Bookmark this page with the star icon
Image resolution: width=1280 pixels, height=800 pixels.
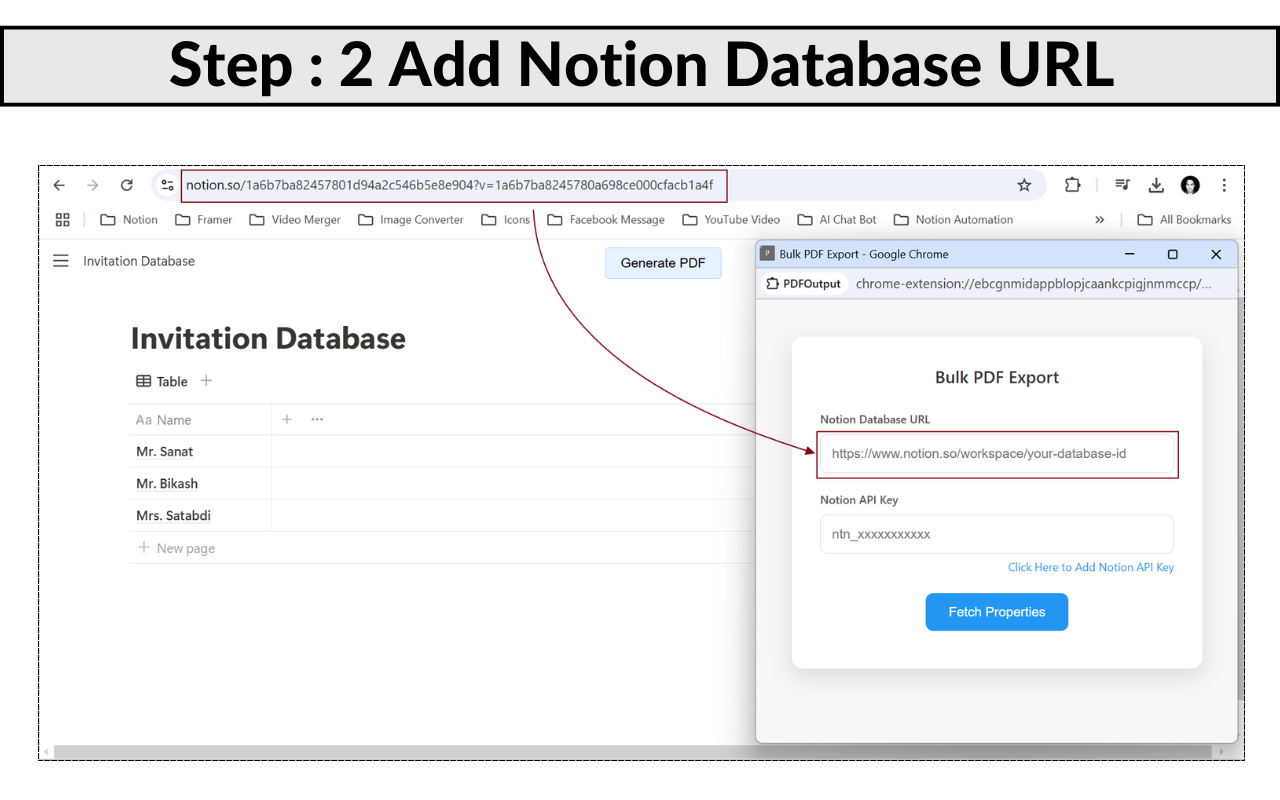point(1024,185)
